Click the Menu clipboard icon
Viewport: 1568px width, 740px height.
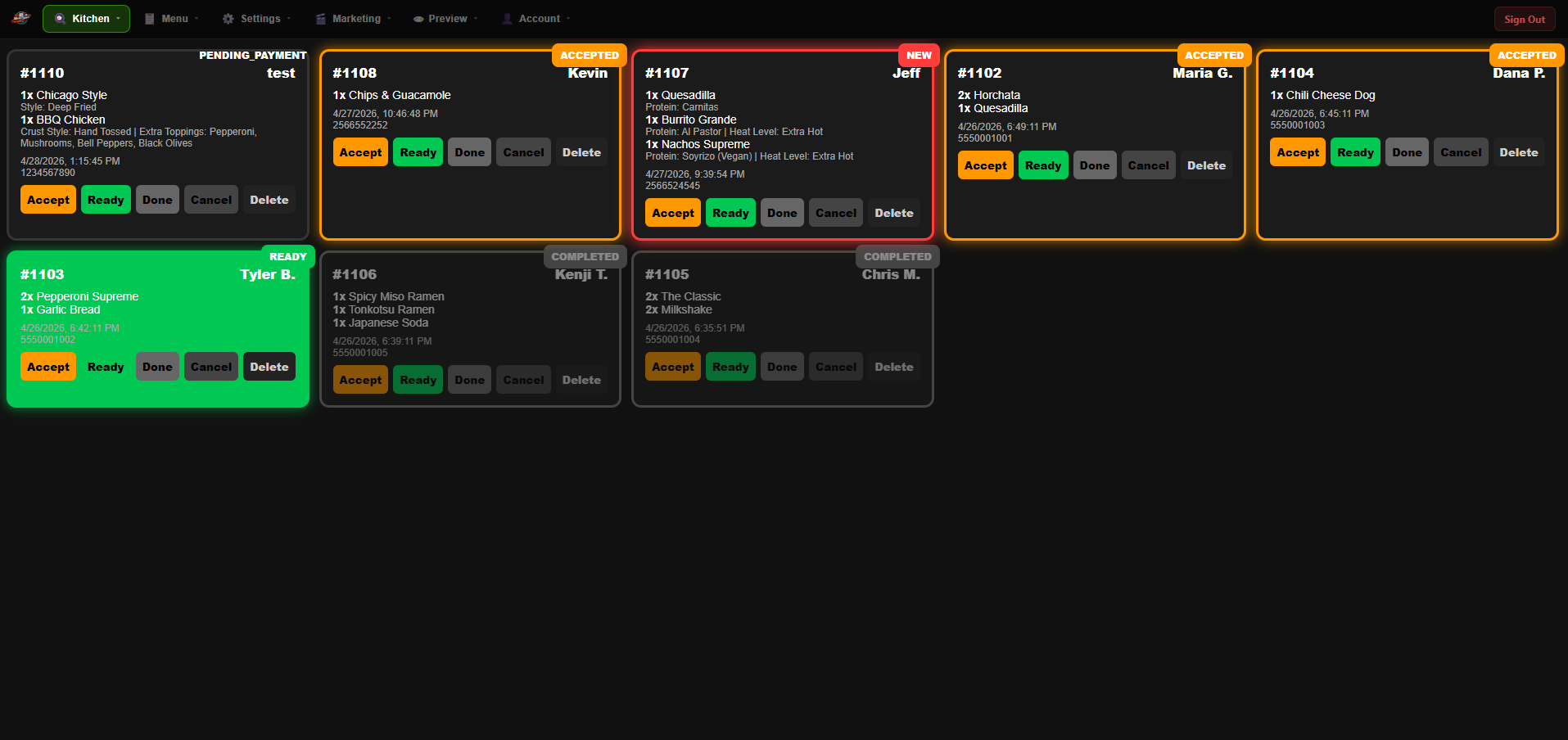point(150,19)
